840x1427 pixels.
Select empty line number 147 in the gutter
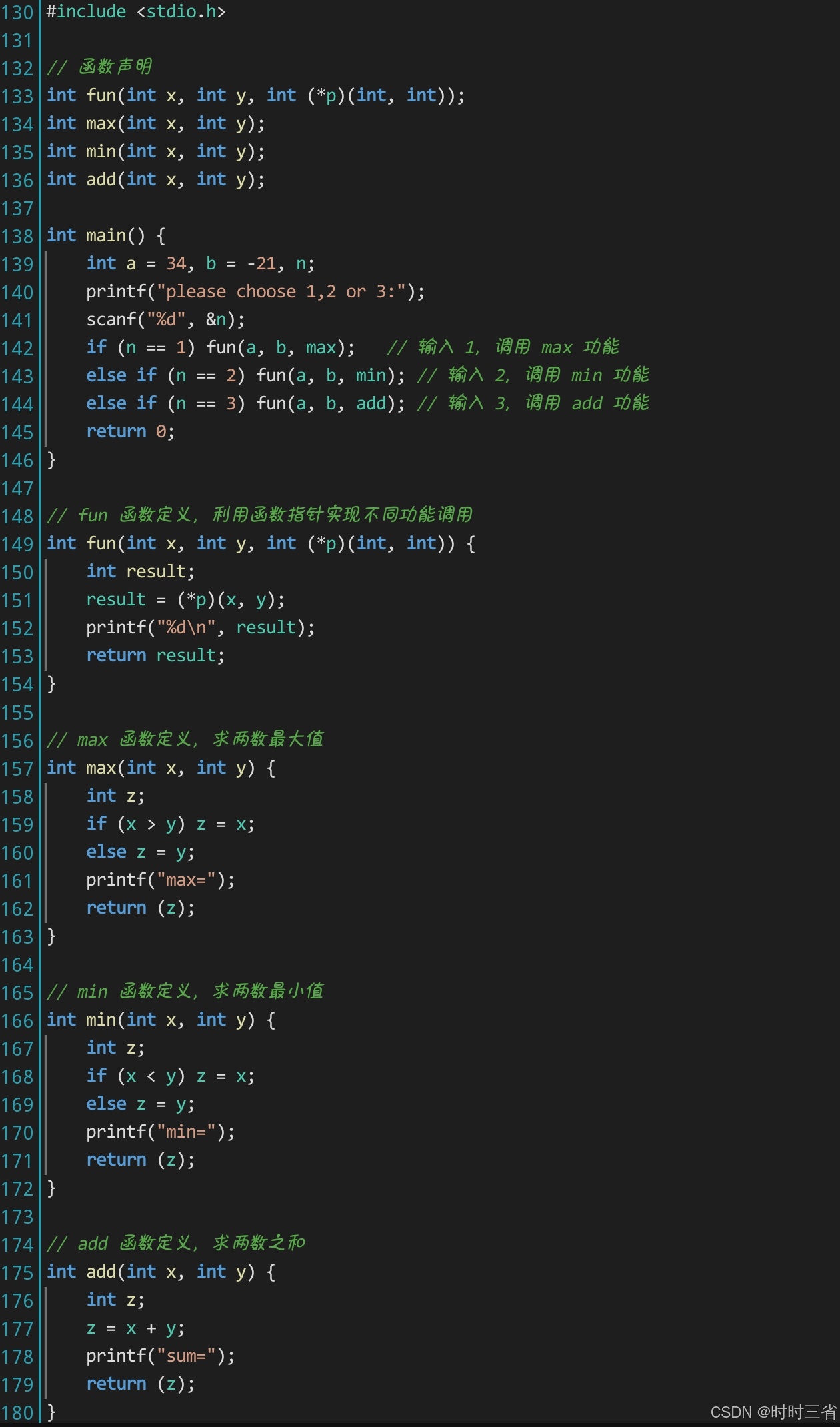coord(17,489)
